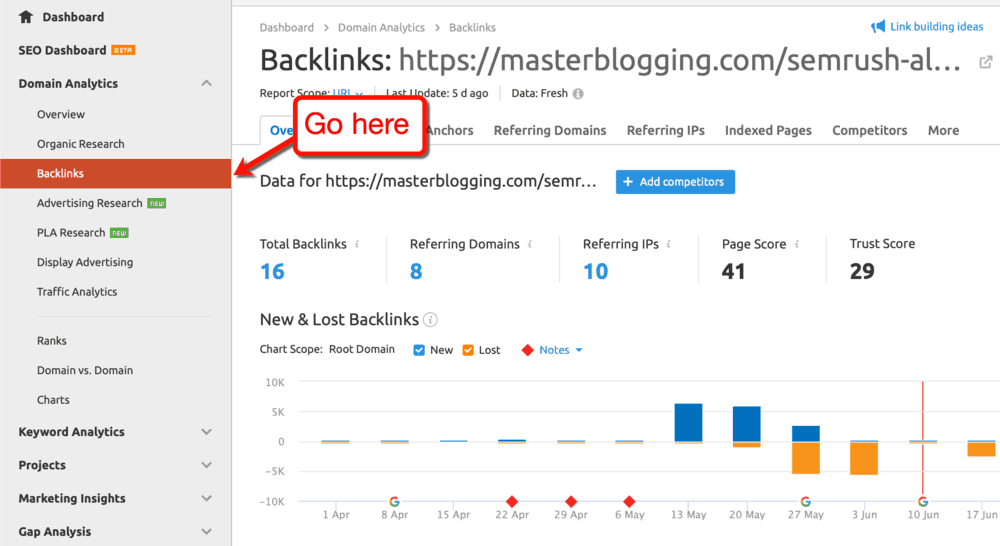The height and width of the screenshot is (546, 1000).
Task: Open the More tab menu
Action: (x=943, y=131)
